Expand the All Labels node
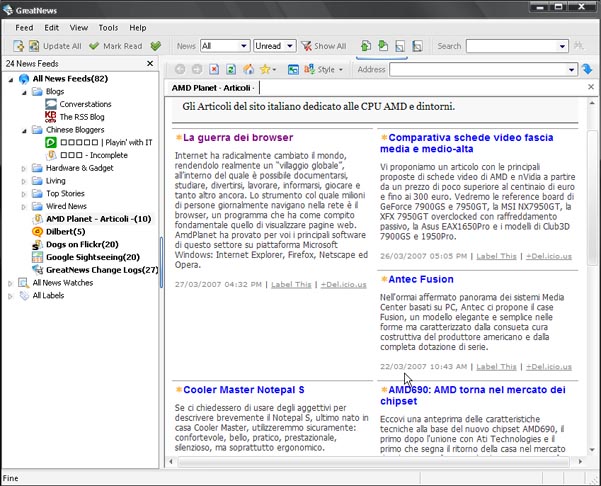601x486 pixels. point(10,296)
